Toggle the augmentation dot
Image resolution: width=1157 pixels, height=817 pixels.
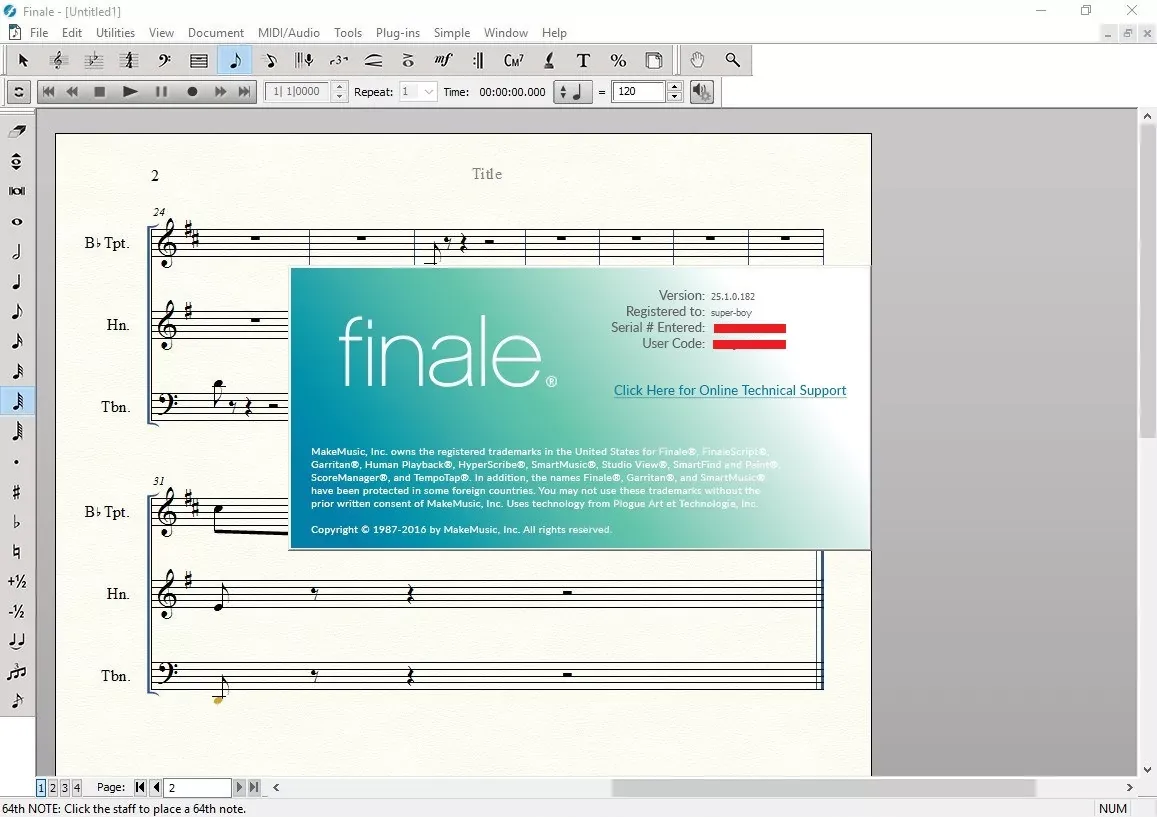point(17,462)
